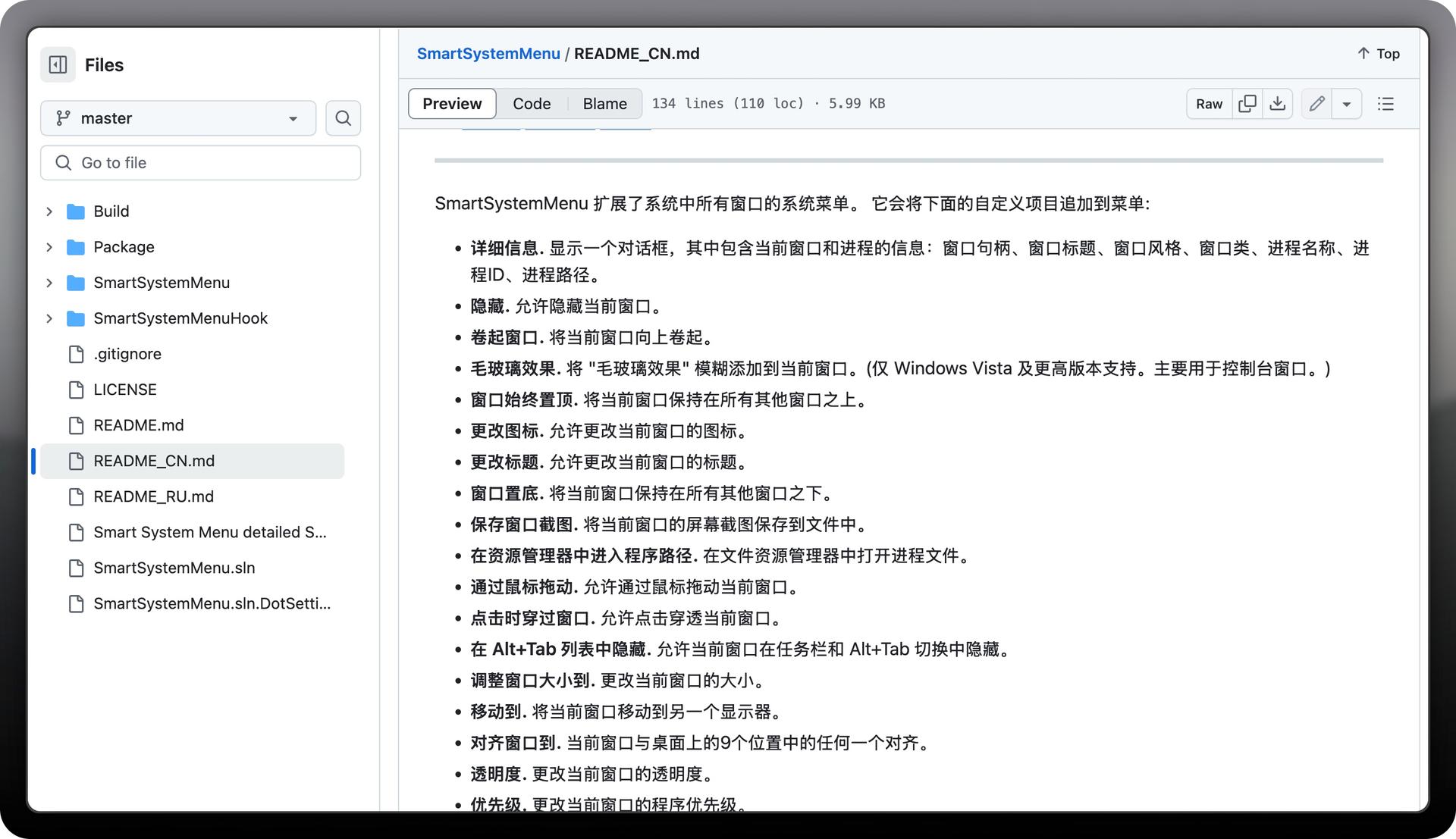Click the Package folder icon
Screen dimensions: 1456x839
point(76,247)
